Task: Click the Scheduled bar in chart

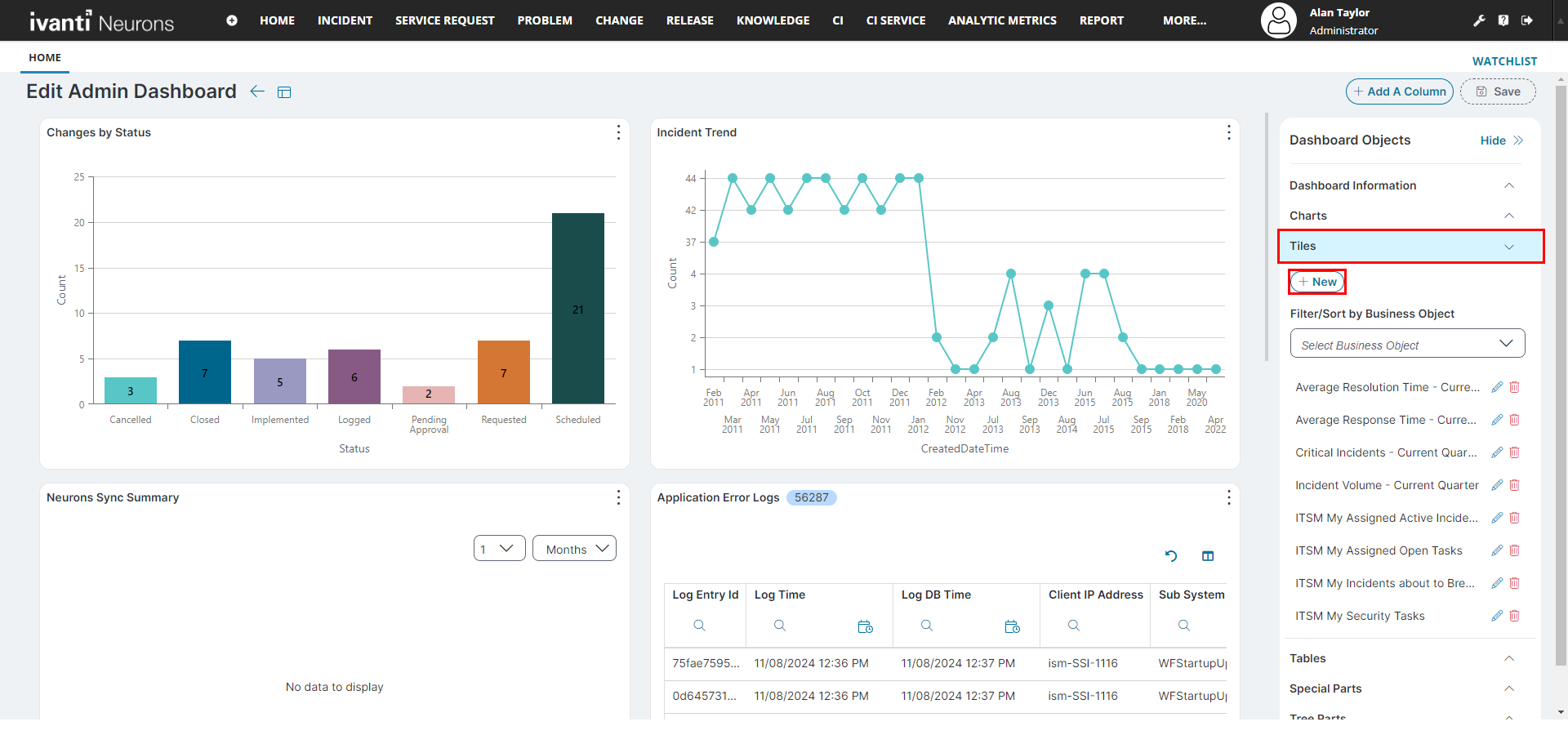Action: click(577, 308)
